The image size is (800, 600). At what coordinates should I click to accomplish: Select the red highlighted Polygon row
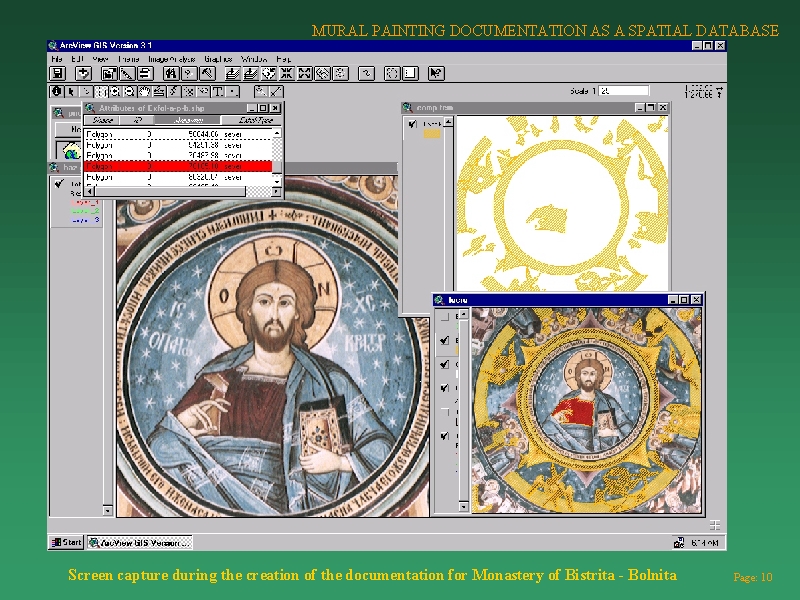pos(178,166)
